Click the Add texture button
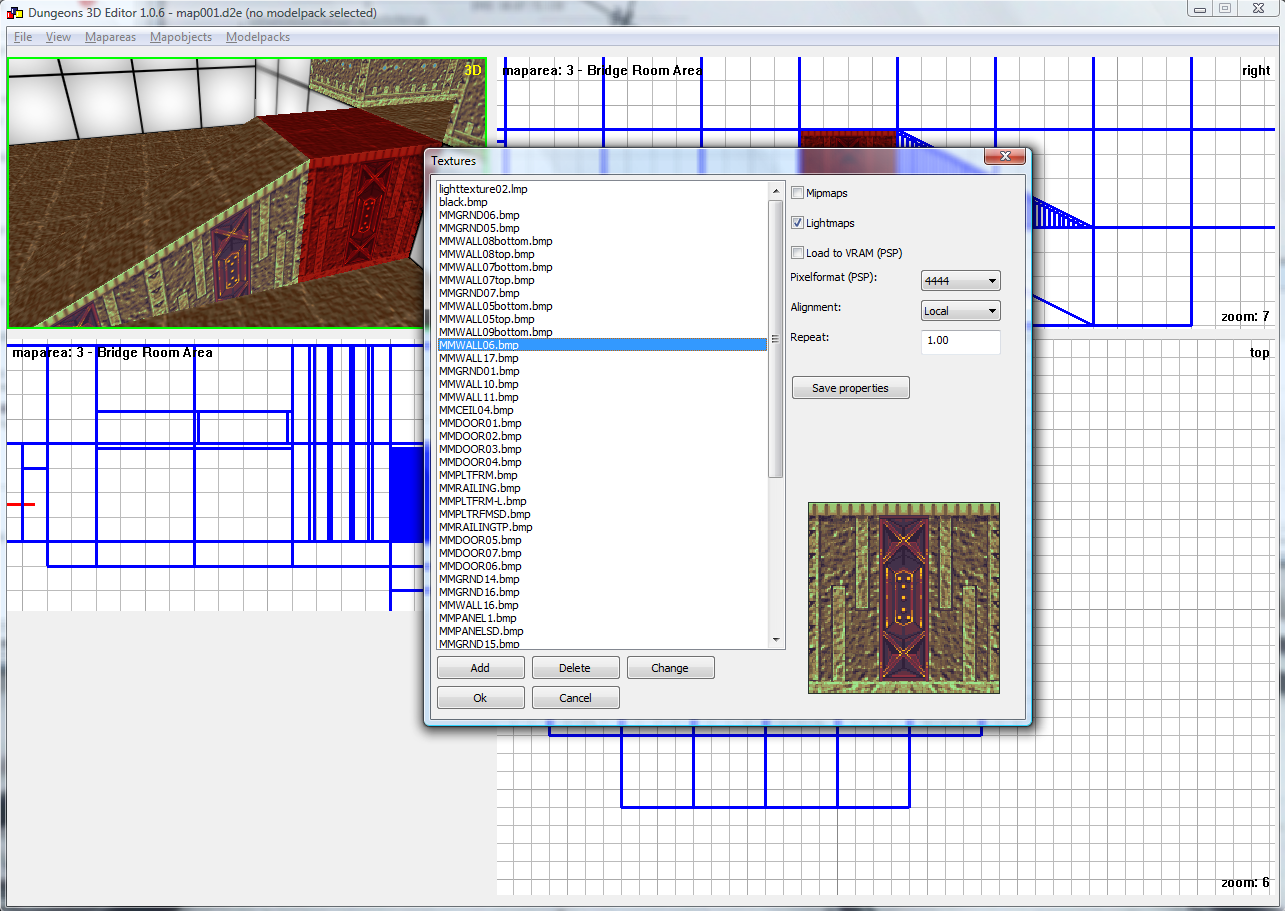This screenshot has width=1285, height=911. (480, 668)
